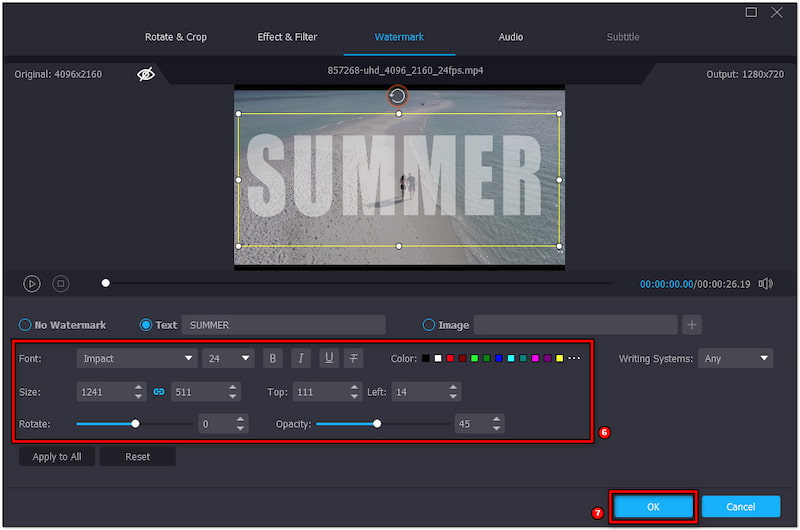Pick the red color swatch
The image size is (800, 530).
click(x=450, y=358)
